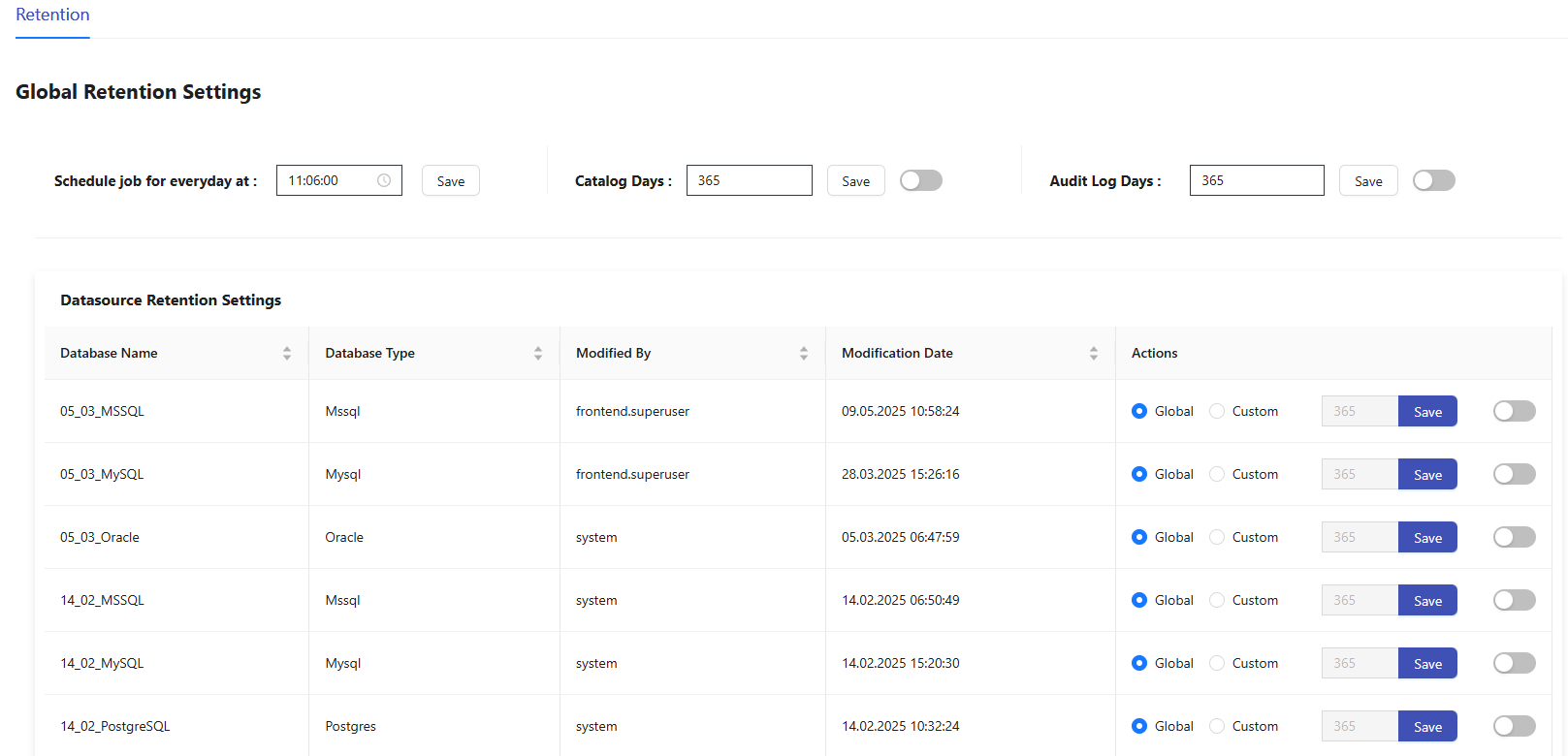This screenshot has height=756, width=1568.
Task: Click the Audit Log Days input box
Action: (x=1256, y=180)
